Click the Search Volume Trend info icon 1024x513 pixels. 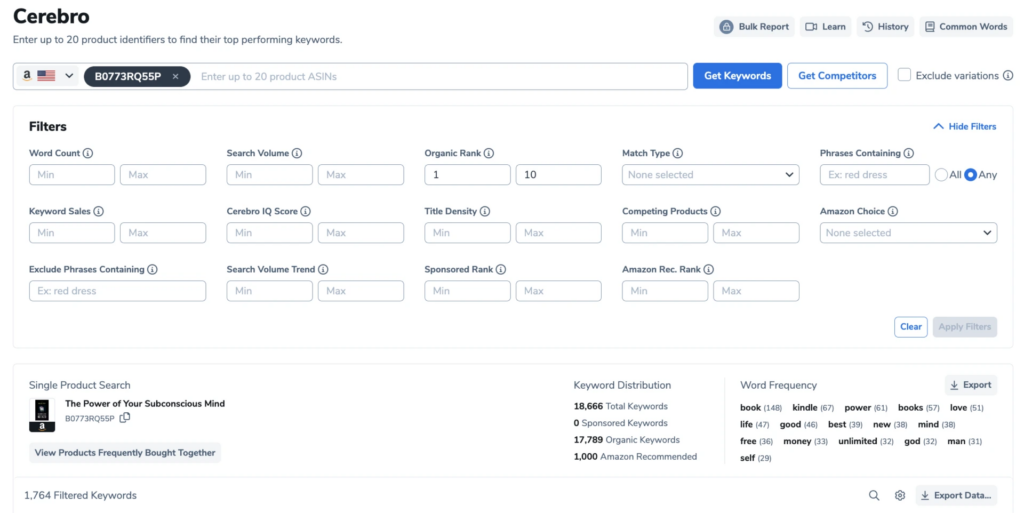(323, 270)
